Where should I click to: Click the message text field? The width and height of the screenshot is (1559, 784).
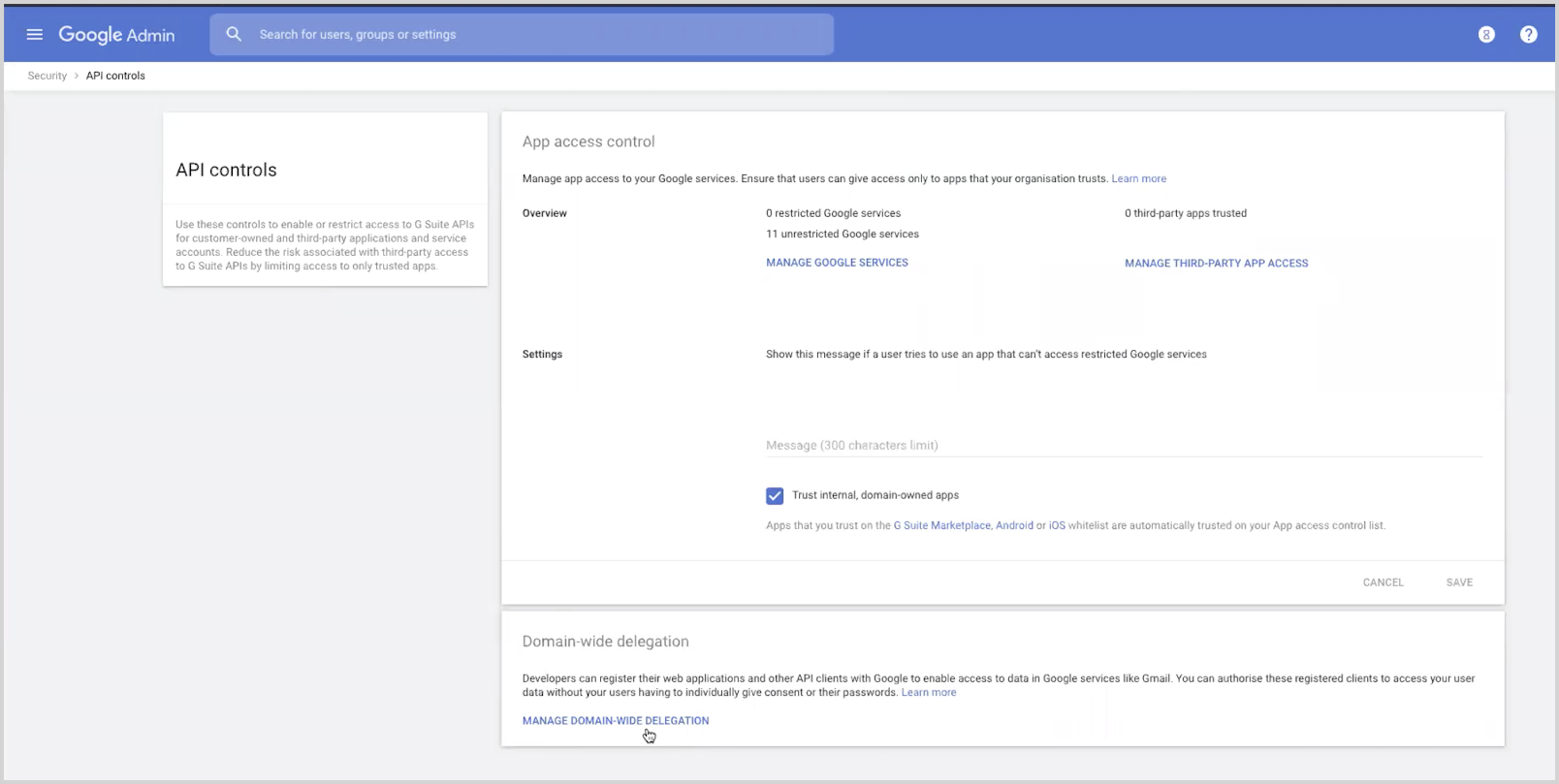1123,445
